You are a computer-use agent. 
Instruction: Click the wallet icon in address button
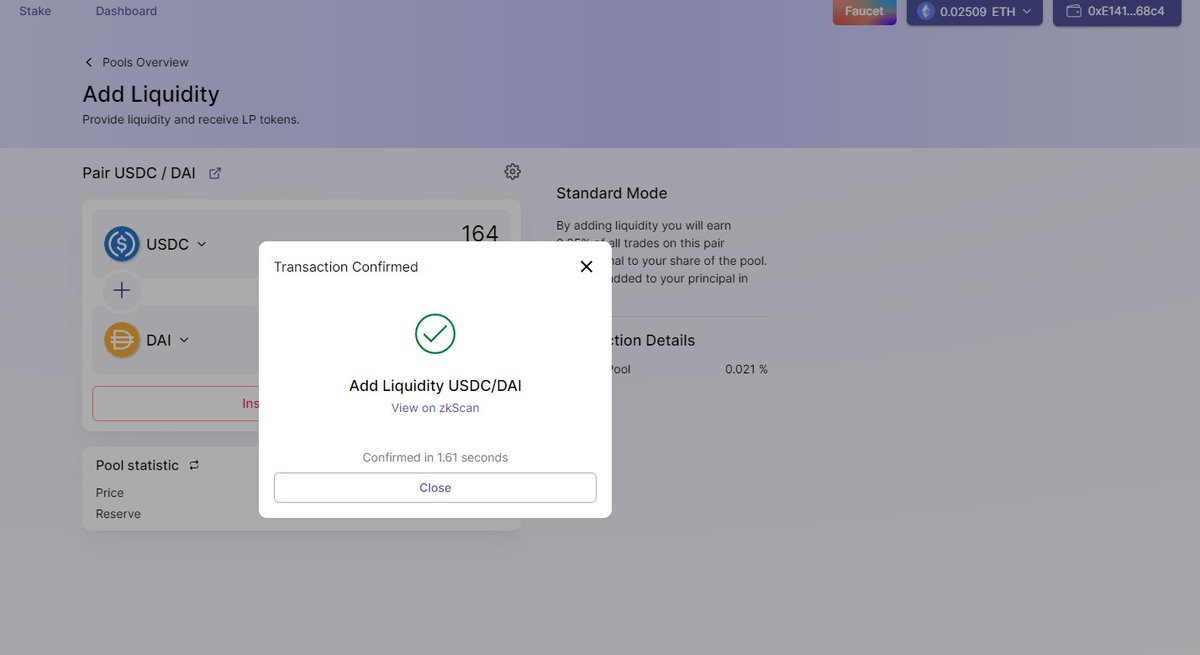click(1074, 11)
